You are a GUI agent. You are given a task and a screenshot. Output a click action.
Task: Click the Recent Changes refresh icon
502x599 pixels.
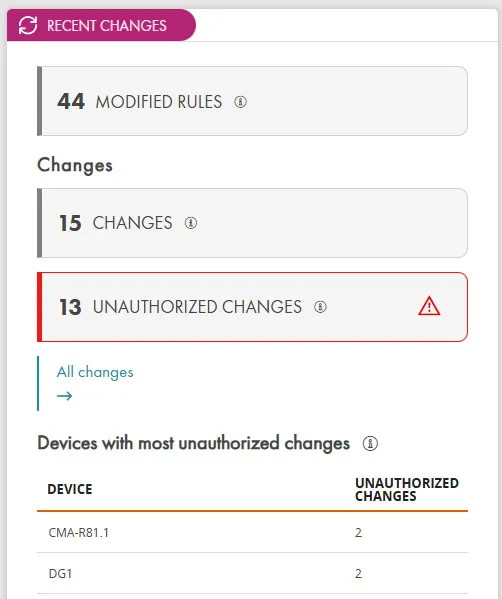point(28,26)
